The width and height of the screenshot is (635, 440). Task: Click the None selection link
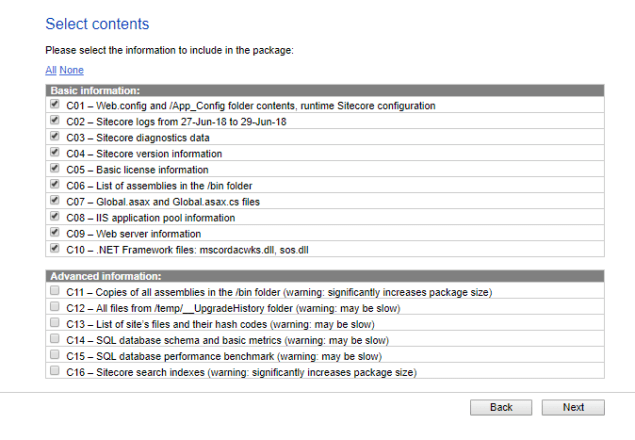(x=71, y=70)
